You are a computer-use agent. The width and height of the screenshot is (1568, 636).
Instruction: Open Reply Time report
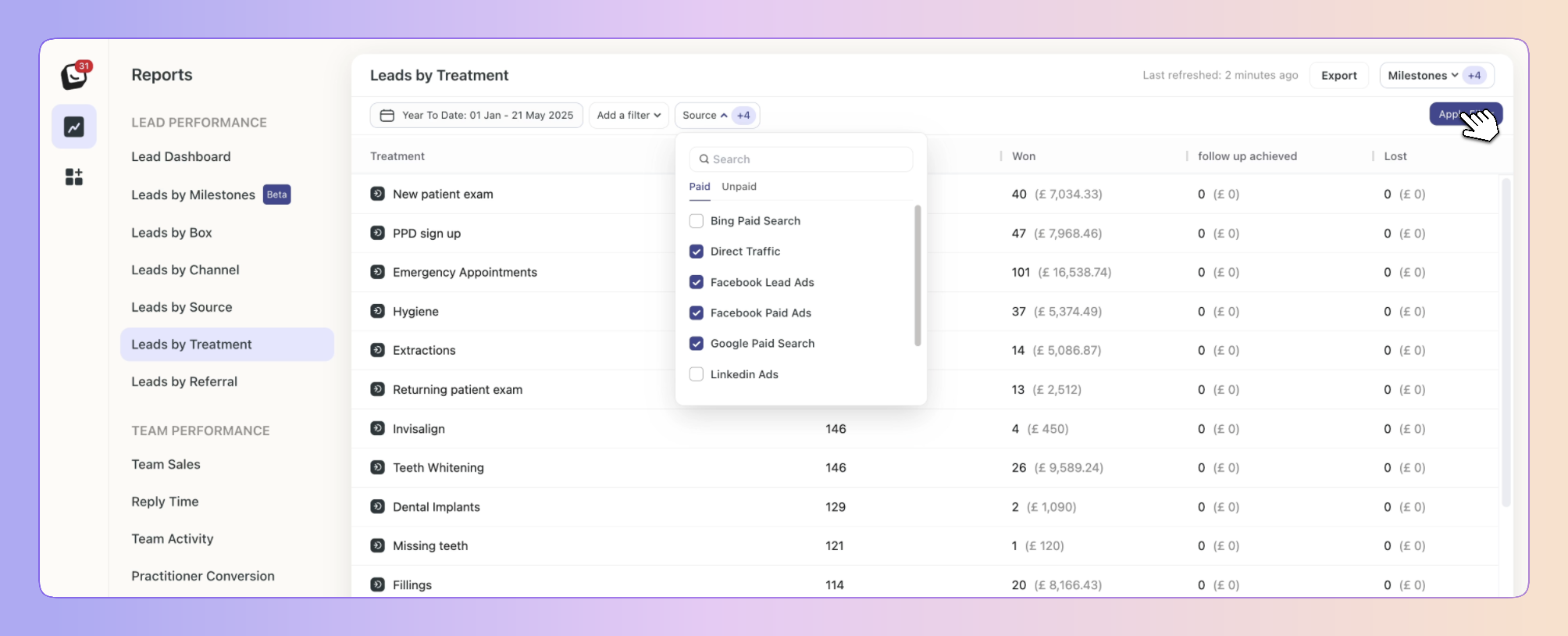(x=165, y=502)
